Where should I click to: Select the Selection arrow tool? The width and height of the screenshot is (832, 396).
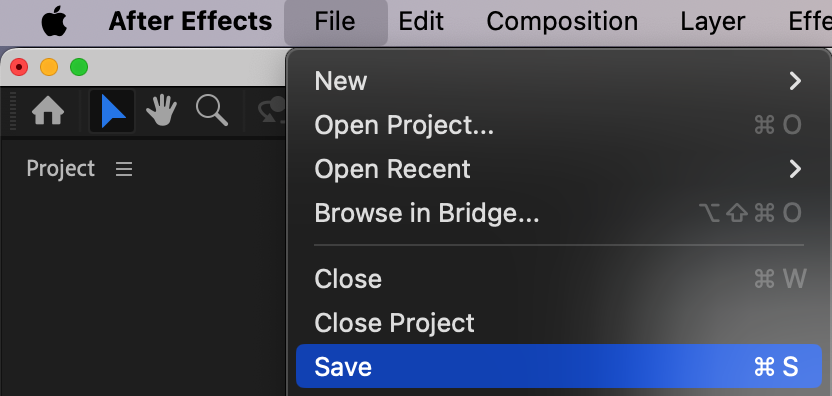point(112,111)
